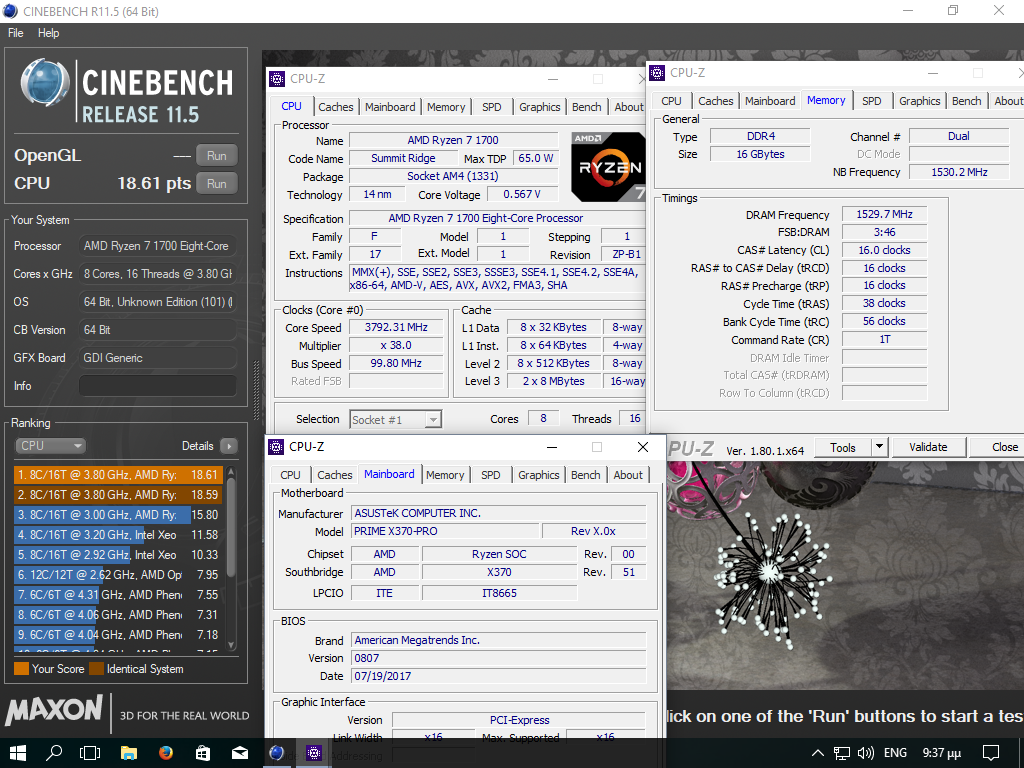Expand the Tools dropdown arrow in CPU-Z
The width and height of the screenshot is (1024, 768).
point(879,447)
